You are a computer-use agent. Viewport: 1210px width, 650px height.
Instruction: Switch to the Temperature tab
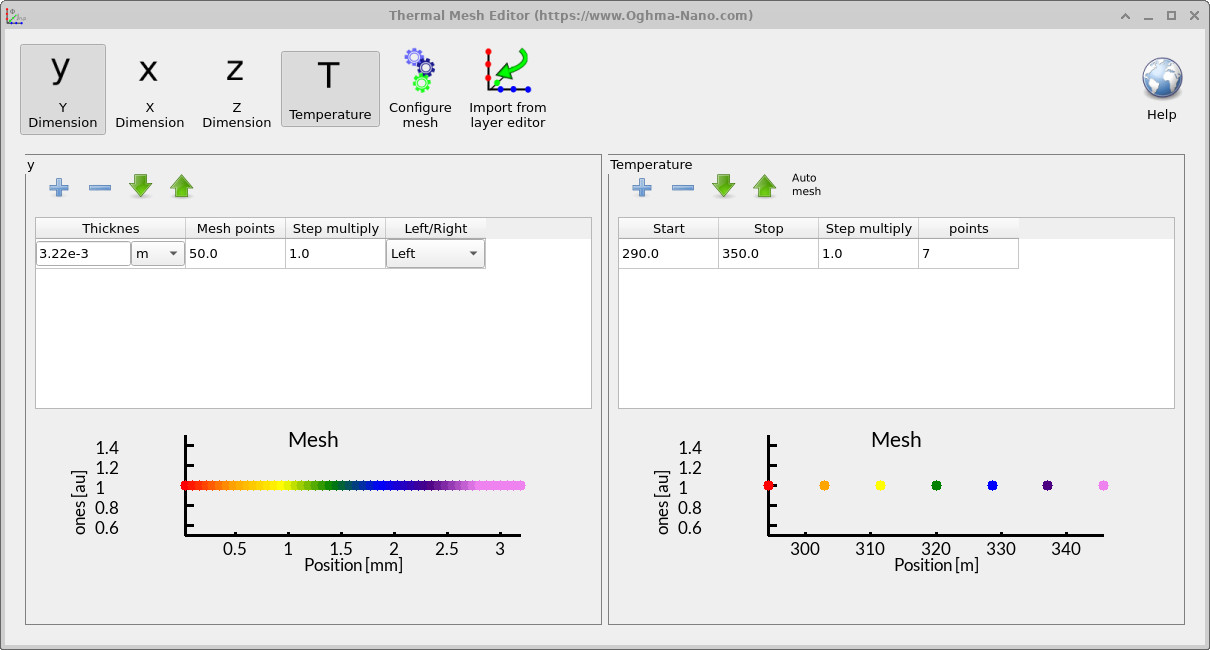pos(330,88)
